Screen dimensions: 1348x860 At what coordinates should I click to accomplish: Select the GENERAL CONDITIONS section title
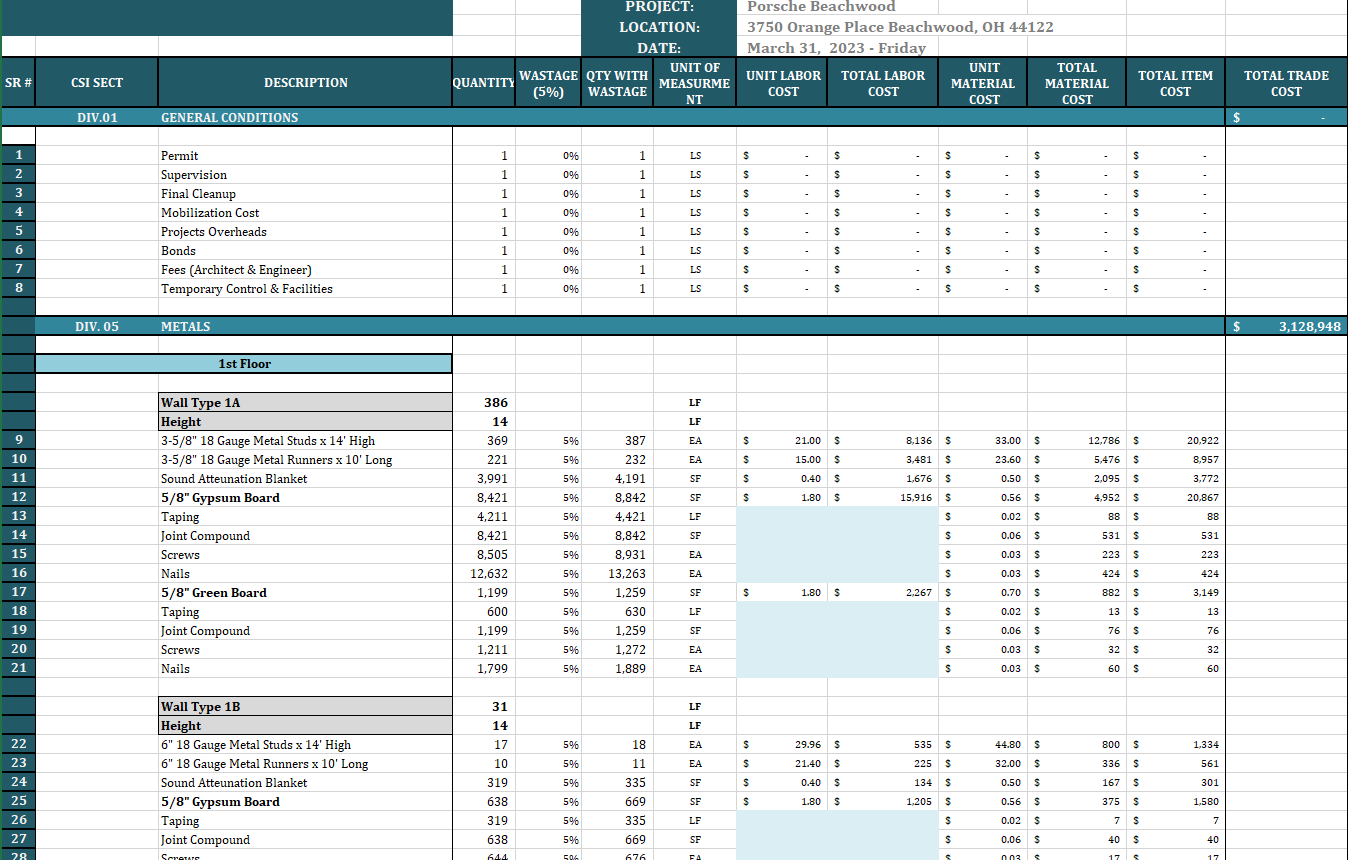pyautogui.click(x=229, y=118)
